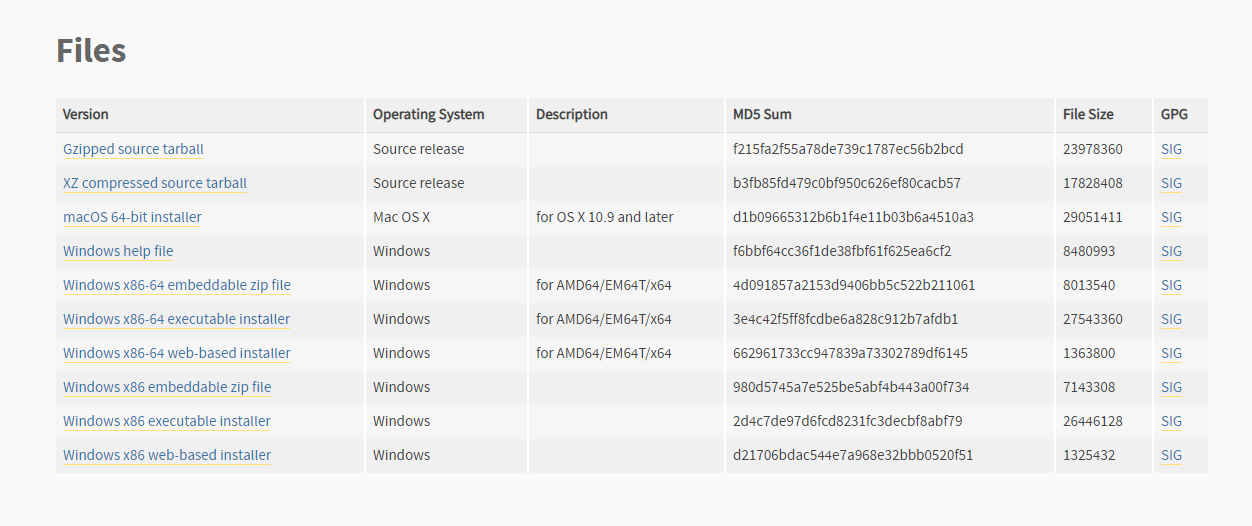Open Windows x86-64 web-based installer link
Image resolution: width=1252 pixels, height=526 pixels.
coord(177,353)
